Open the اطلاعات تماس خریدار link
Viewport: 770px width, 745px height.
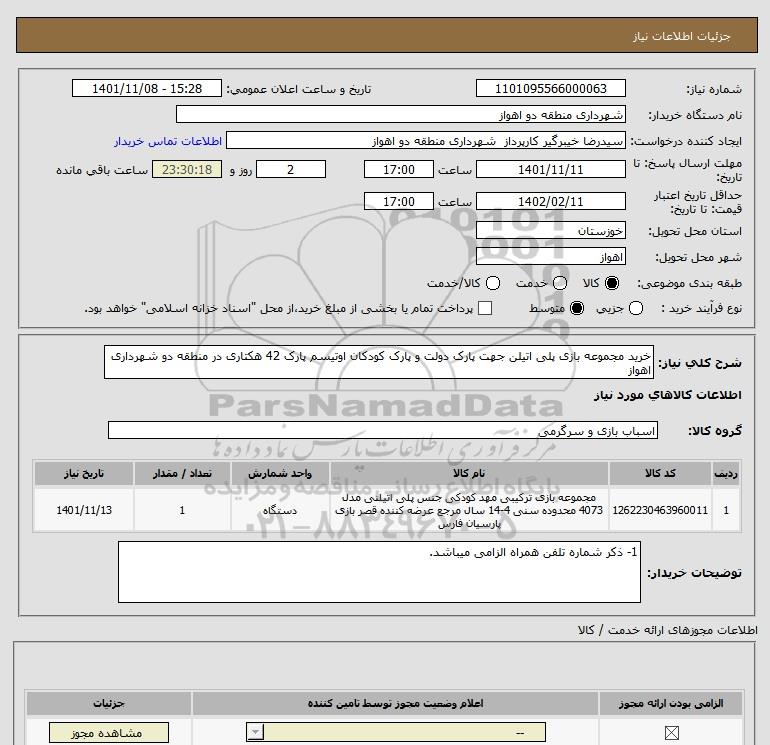[168, 141]
